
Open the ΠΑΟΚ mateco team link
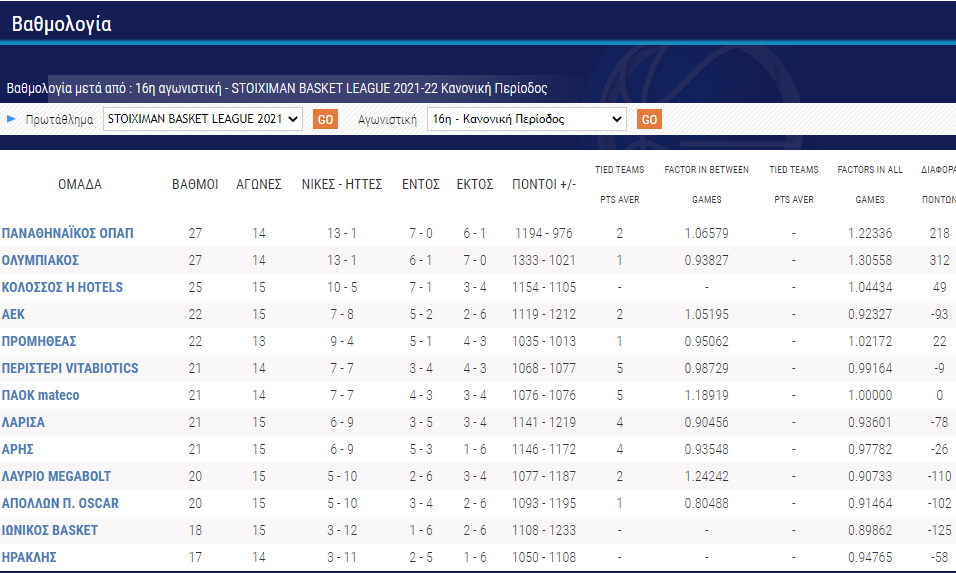(40, 395)
